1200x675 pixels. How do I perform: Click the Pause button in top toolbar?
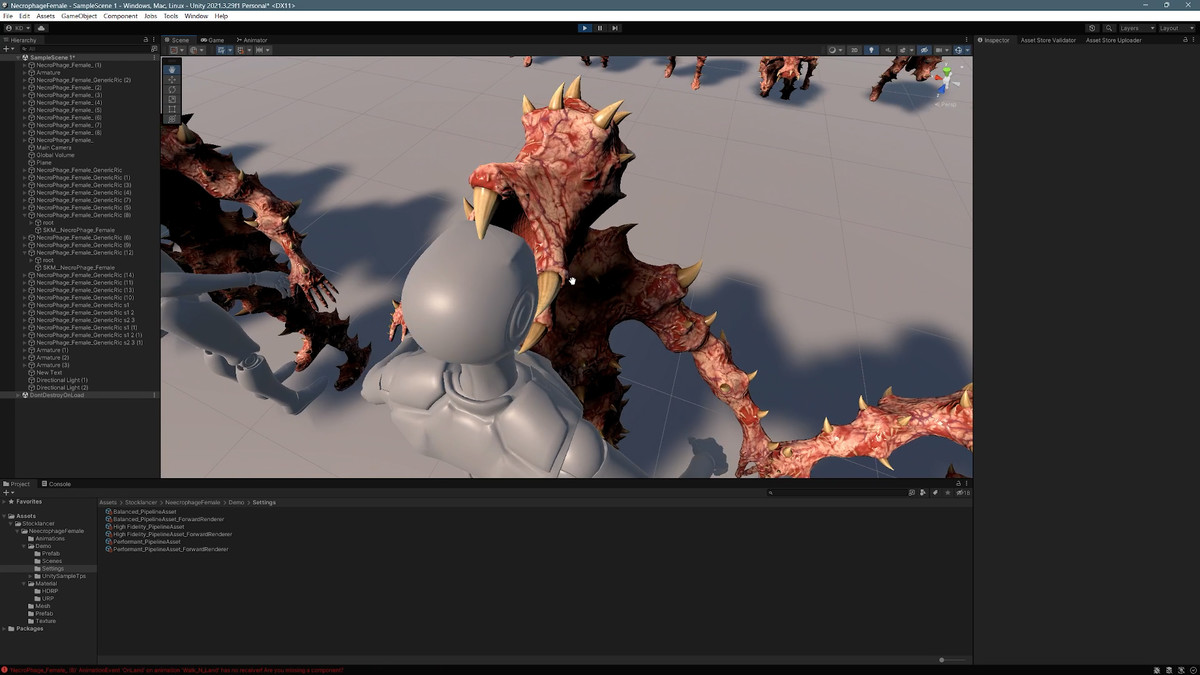click(x=600, y=28)
